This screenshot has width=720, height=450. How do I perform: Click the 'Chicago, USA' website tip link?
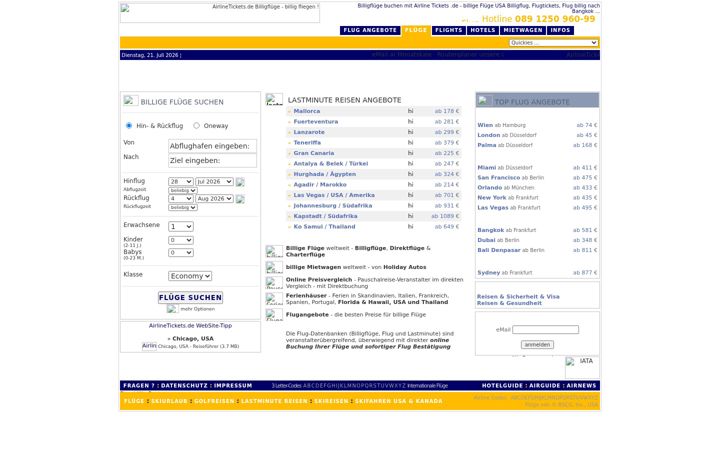193,338
